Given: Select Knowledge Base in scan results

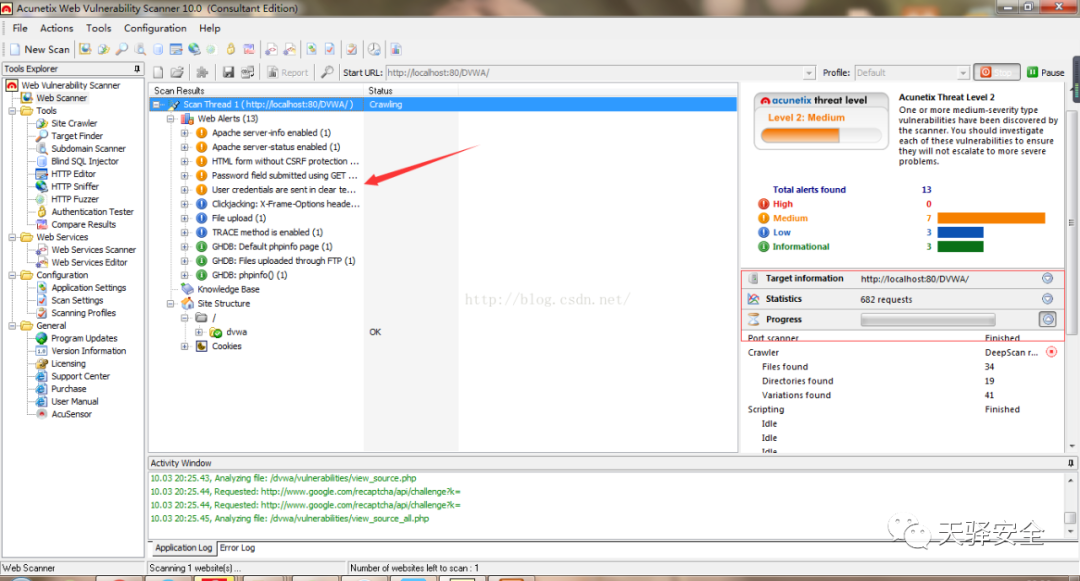Looking at the screenshot, I should coord(228,289).
